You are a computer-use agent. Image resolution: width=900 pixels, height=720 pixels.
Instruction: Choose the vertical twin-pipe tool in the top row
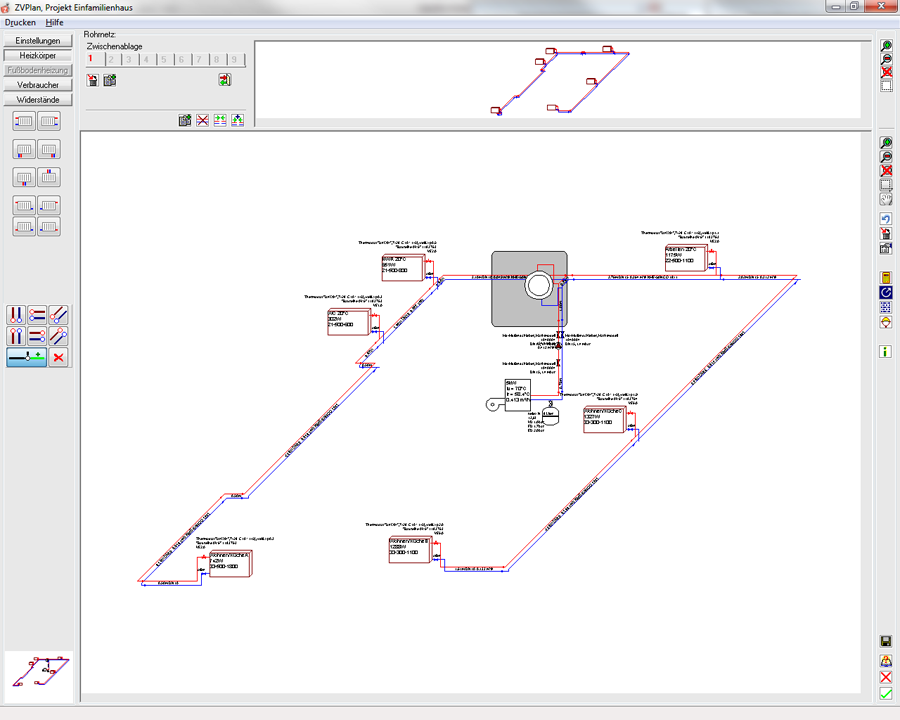coord(16,316)
